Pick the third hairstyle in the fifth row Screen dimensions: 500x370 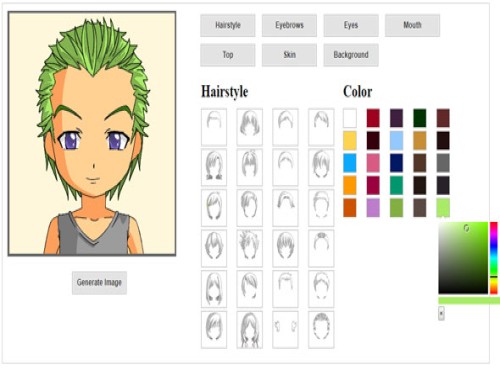pos(285,289)
